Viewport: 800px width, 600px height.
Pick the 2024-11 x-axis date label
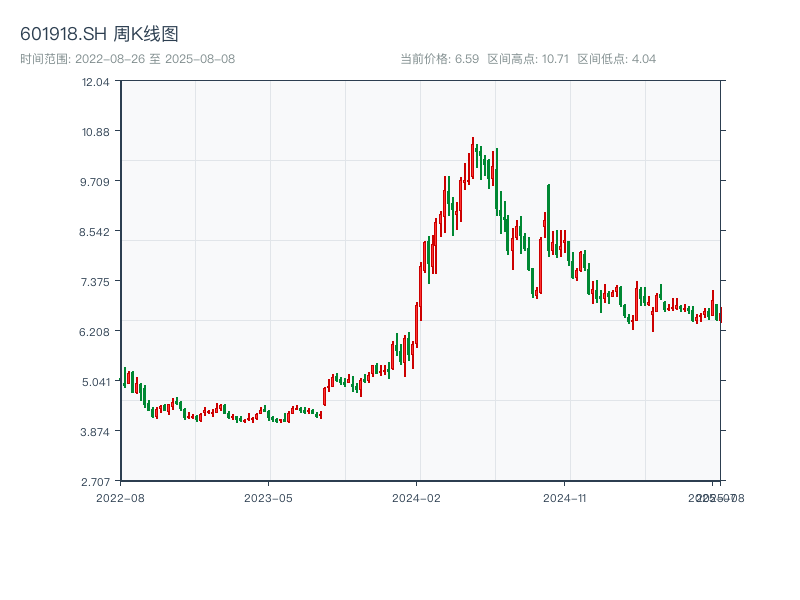pyautogui.click(x=566, y=497)
